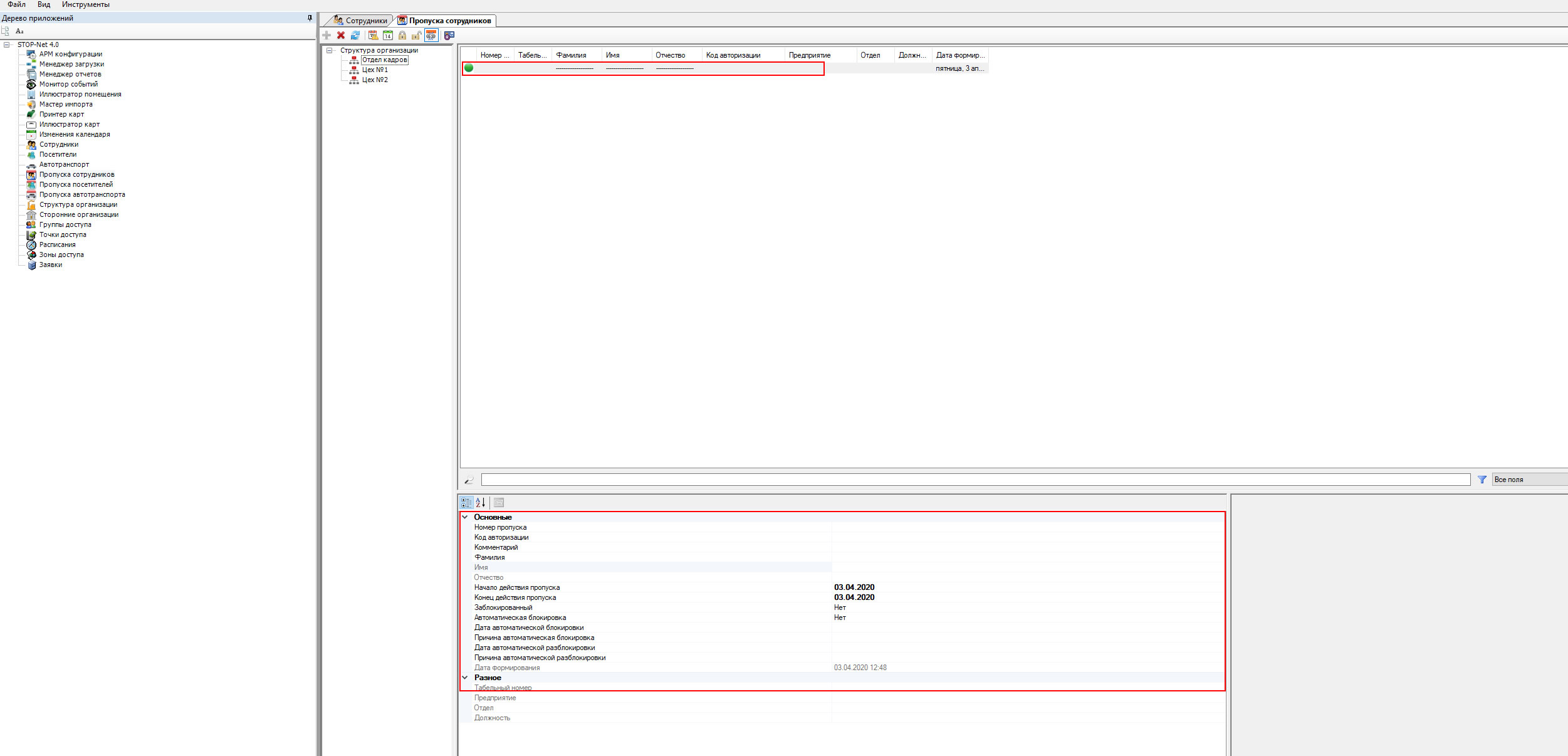Click the alphabetical sort icon in app tree
Viewport: 1568px width, 756px height.
click(19, 31)
